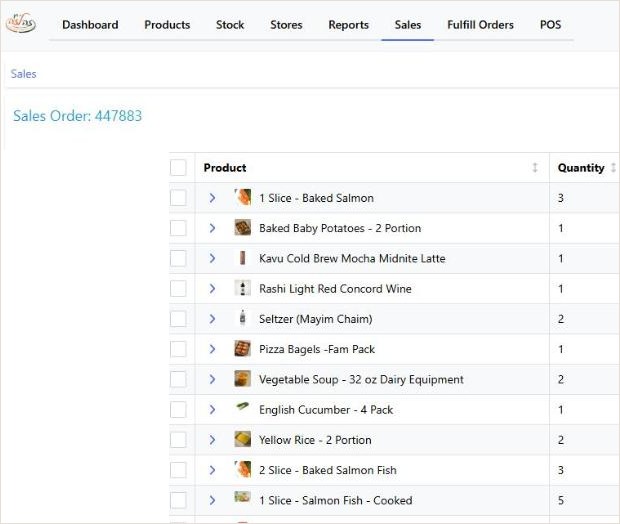Open the 1 Slice - Salmon Fish - Cooked image
Screen dimensions: 620x524
(242, 497)
